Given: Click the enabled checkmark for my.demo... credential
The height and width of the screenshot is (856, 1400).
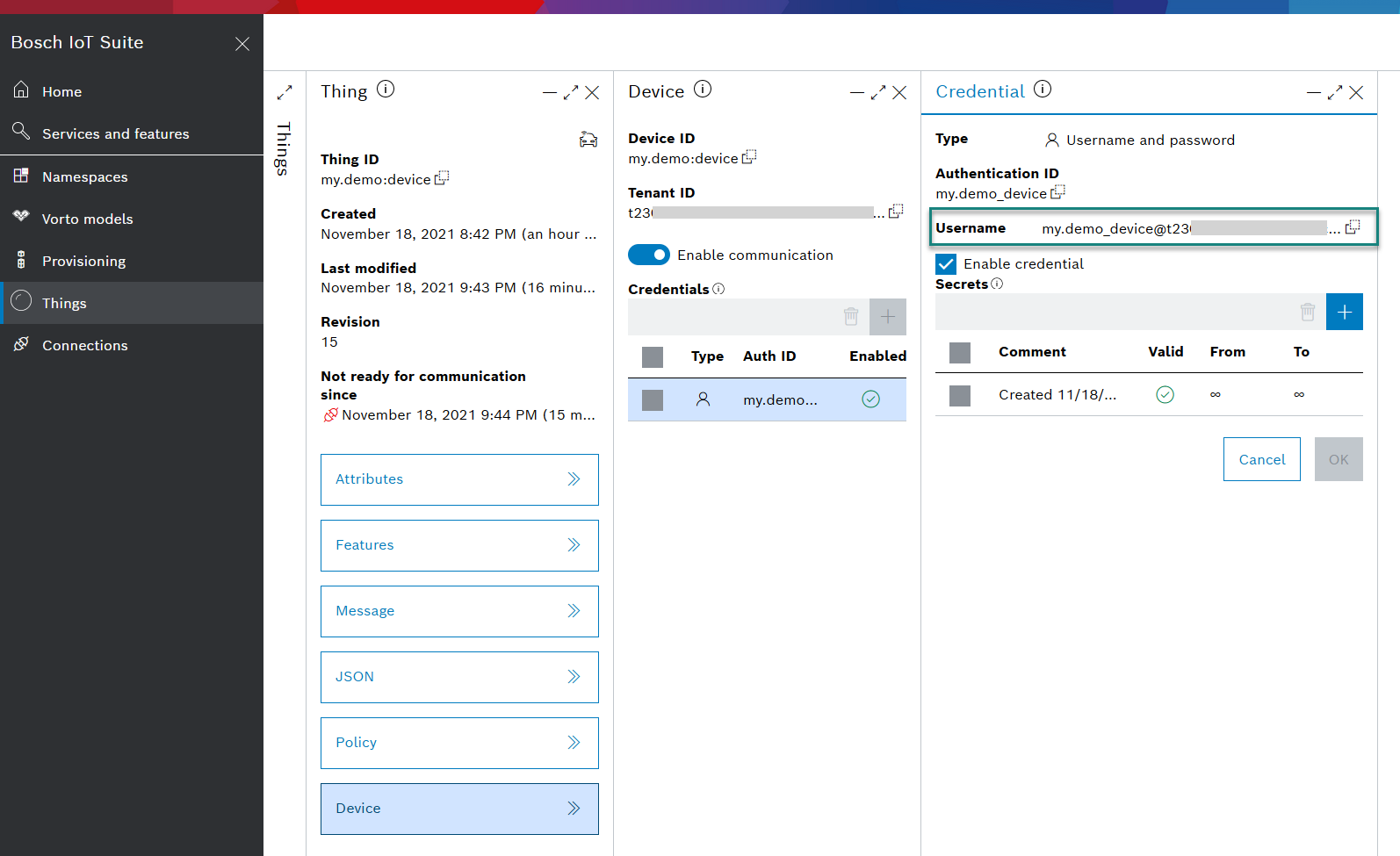Looking at the screenshot, I should [x=870, y=399].
